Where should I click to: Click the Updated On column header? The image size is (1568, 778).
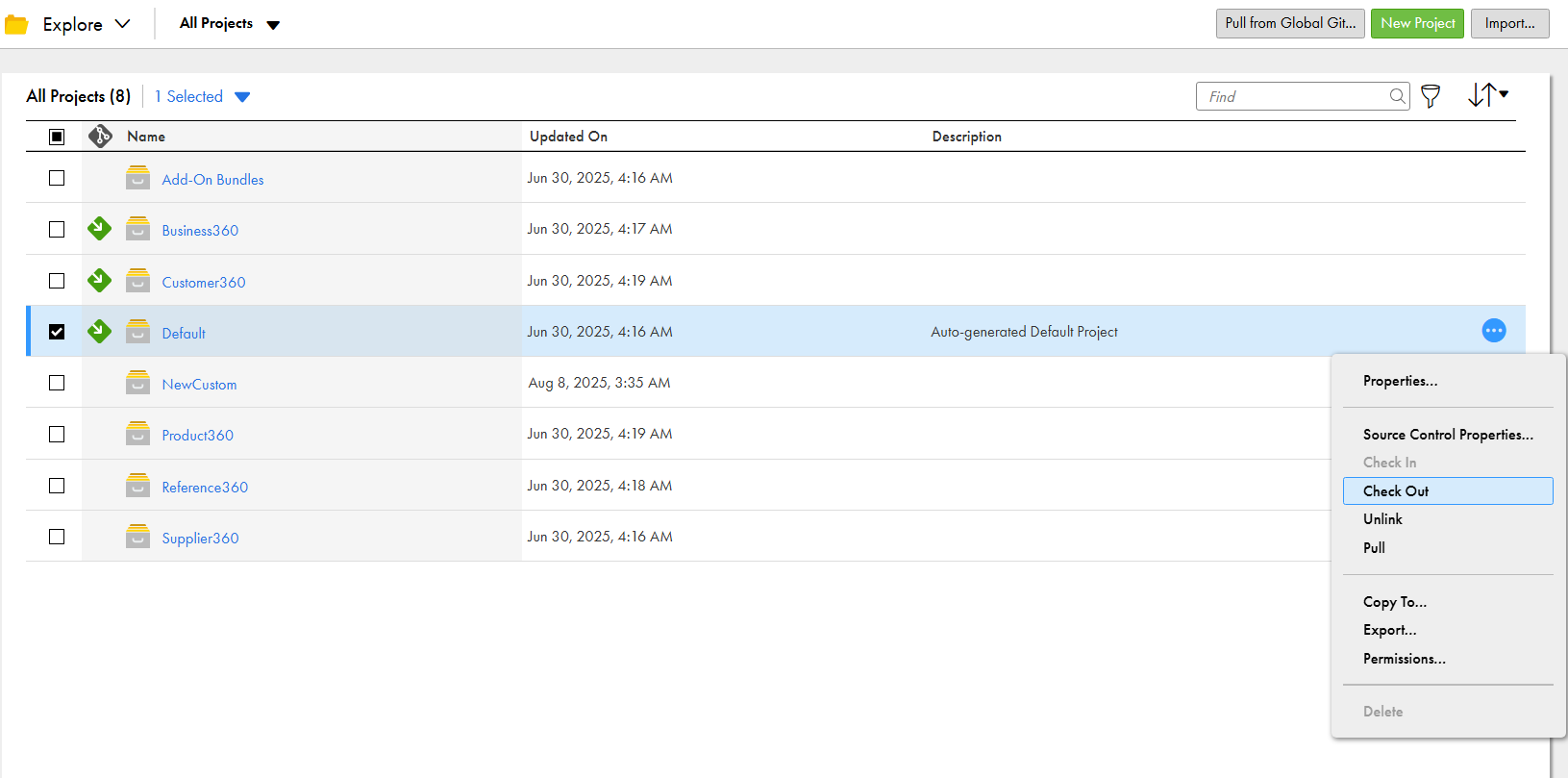click(x=568, y=137)
